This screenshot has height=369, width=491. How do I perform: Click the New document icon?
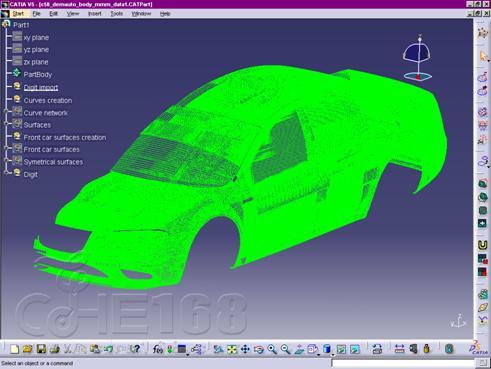14,349
